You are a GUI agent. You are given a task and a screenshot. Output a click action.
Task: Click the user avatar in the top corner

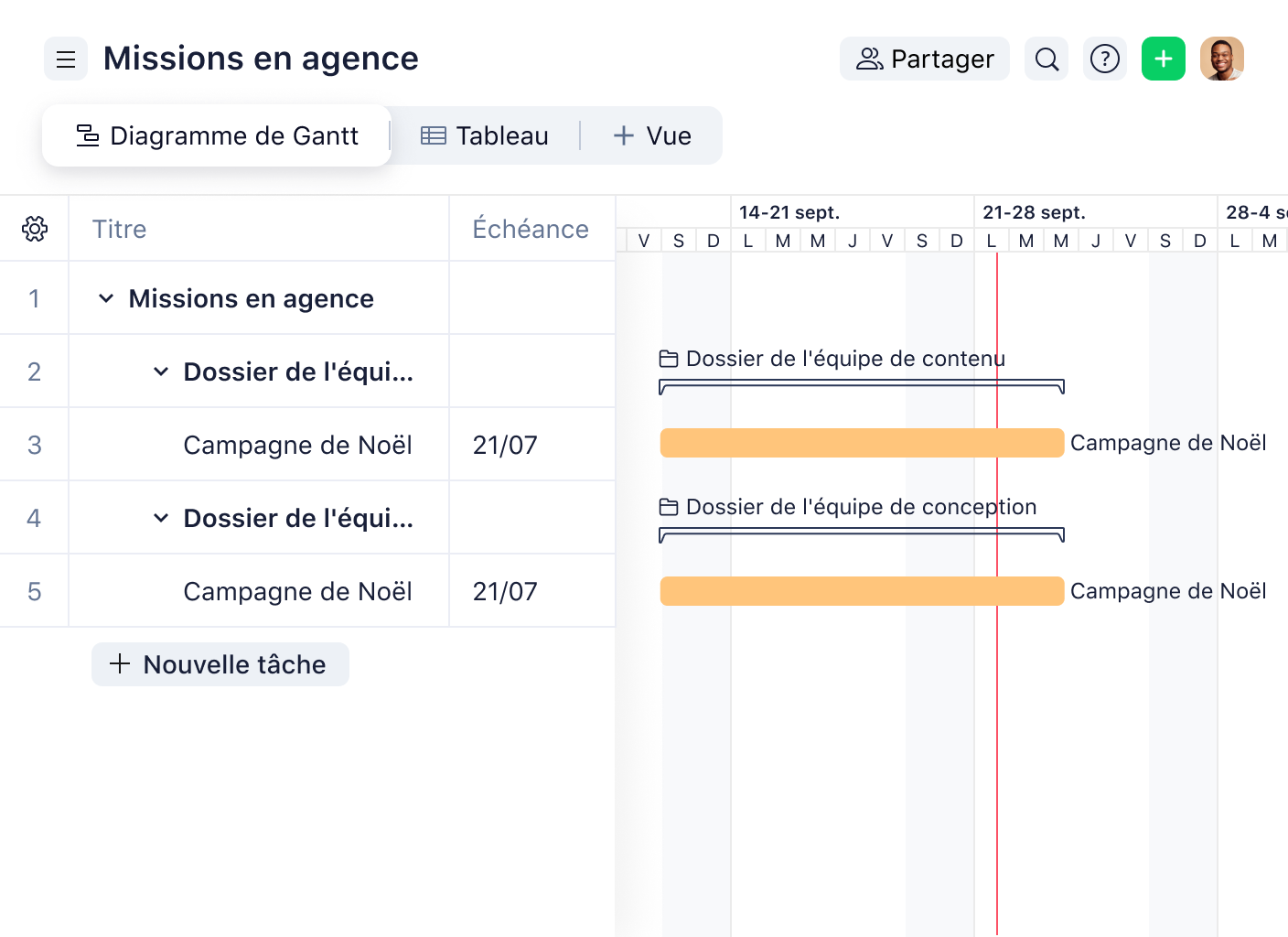pyautogui.click(x=1222, y=59)
